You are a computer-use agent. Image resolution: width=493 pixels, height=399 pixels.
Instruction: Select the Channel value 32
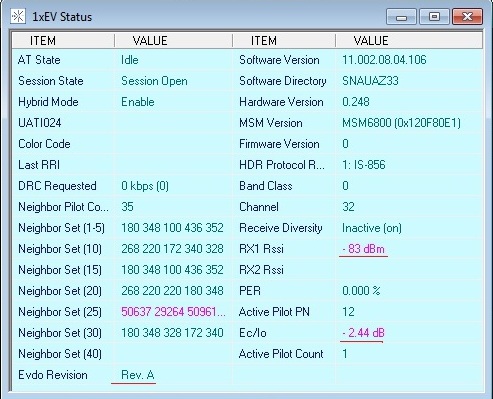pos(348,207)
